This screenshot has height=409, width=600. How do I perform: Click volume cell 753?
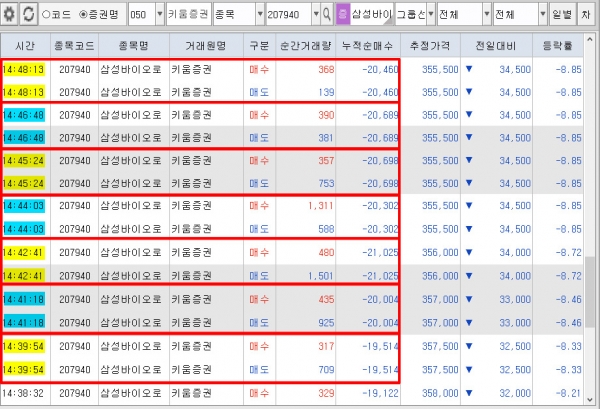(x=326, y=184)
